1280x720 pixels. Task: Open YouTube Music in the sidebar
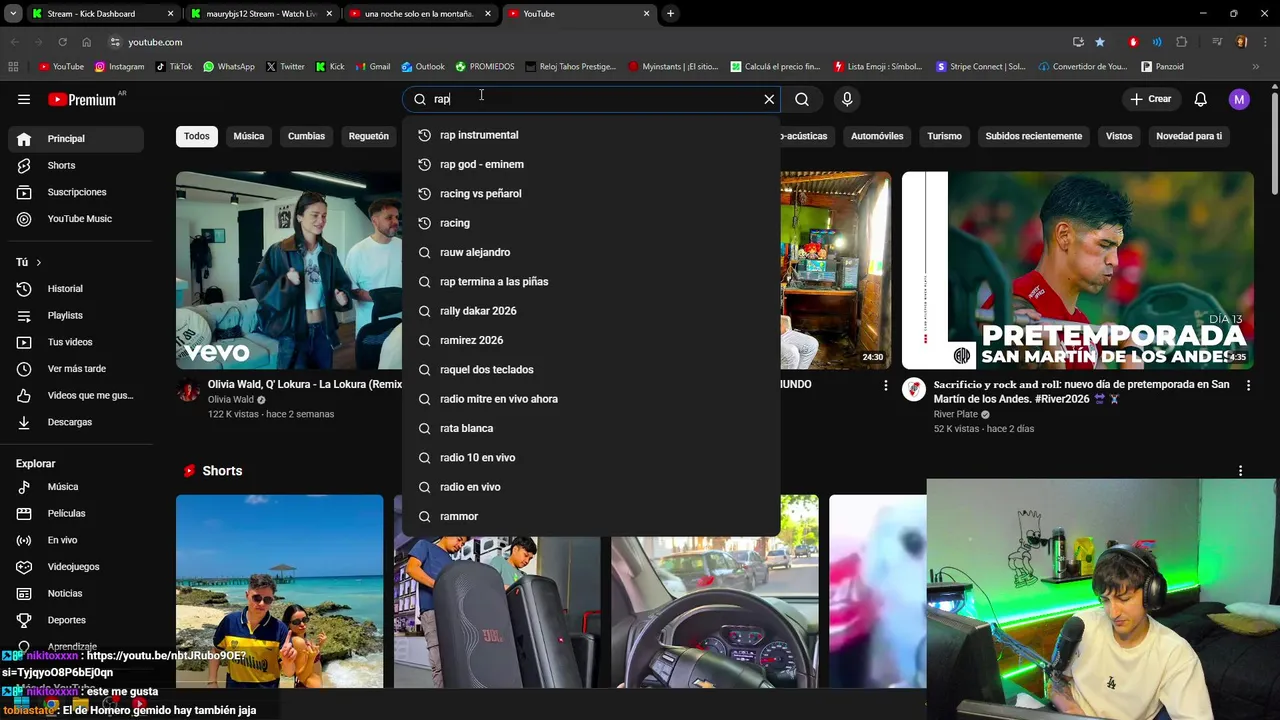point(76,219)
